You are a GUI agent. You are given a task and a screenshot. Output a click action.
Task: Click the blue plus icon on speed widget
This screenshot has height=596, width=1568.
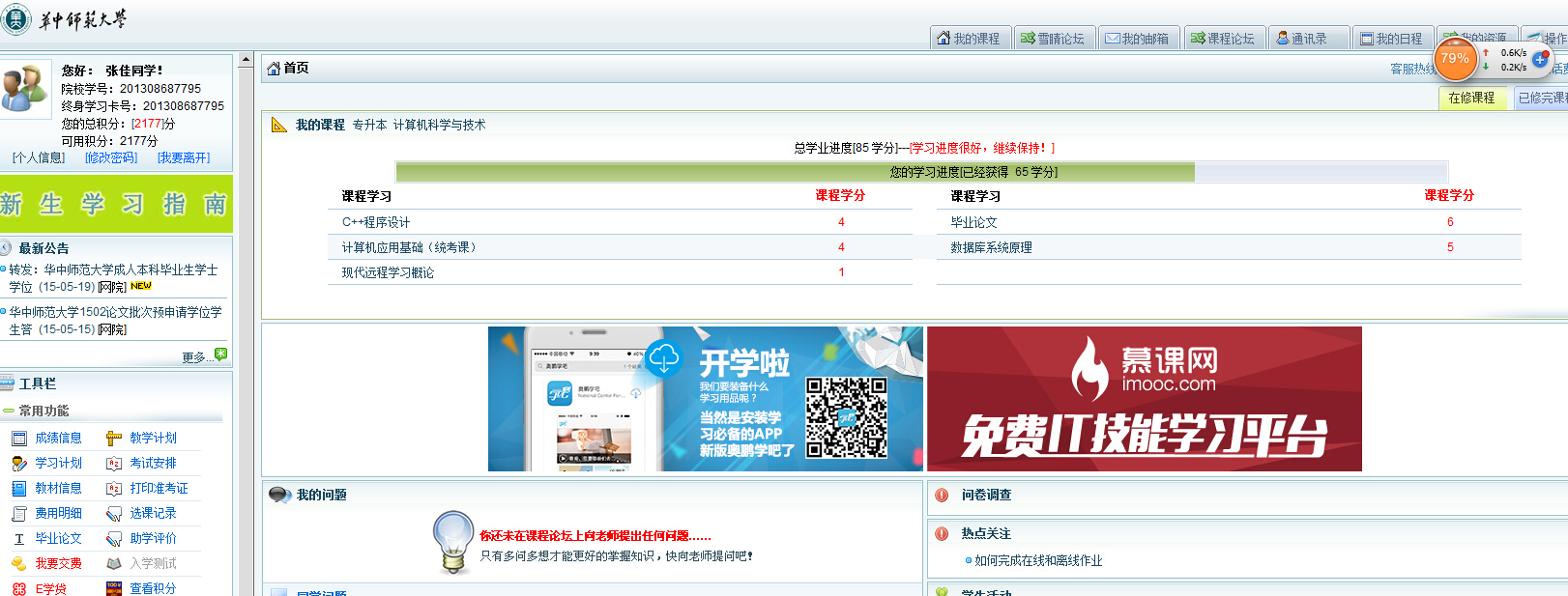coord(1540,60)
